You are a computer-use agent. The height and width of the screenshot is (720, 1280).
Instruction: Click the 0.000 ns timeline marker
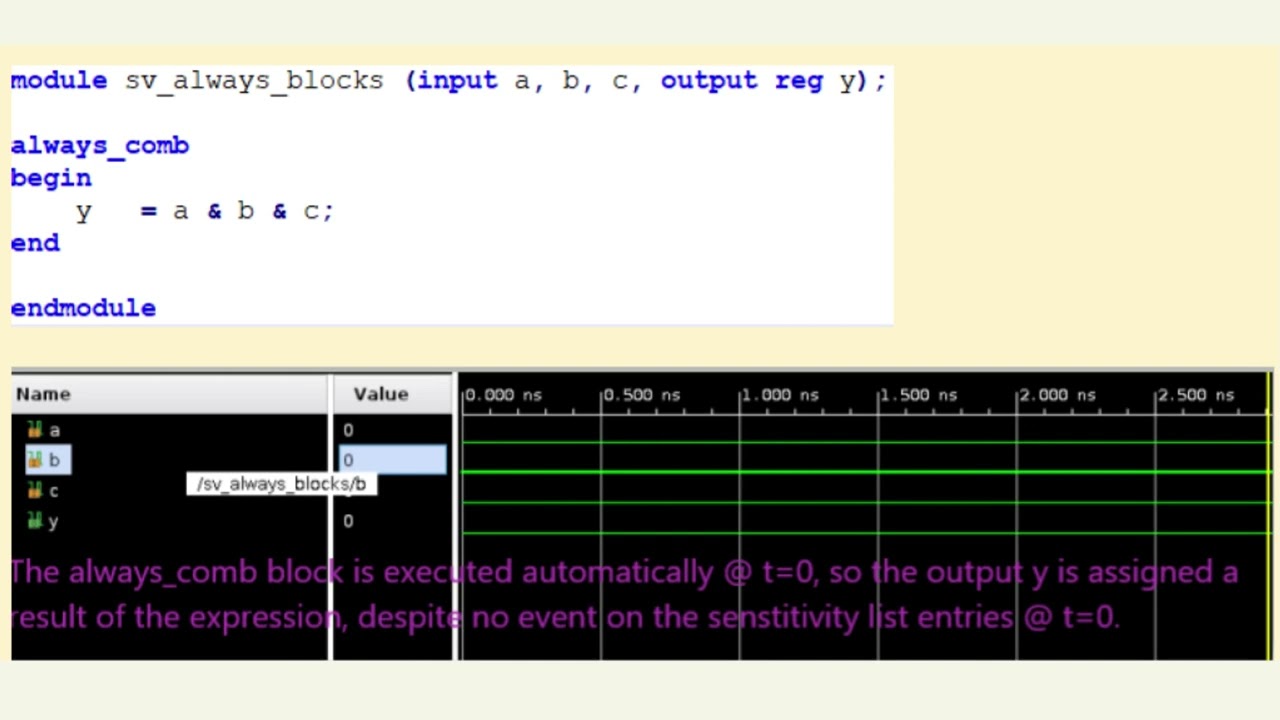coord(503,395)
